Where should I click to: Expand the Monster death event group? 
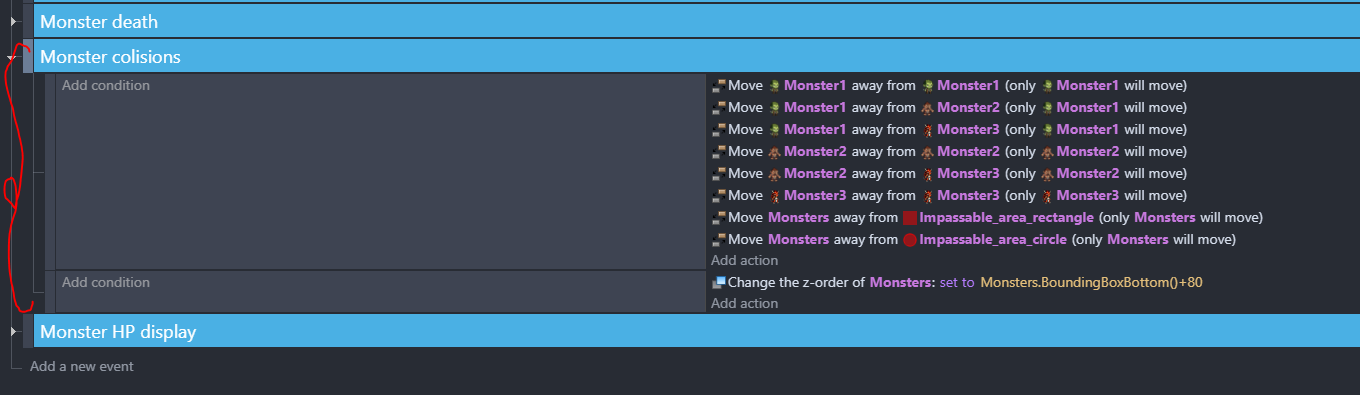tap(13, 20)
